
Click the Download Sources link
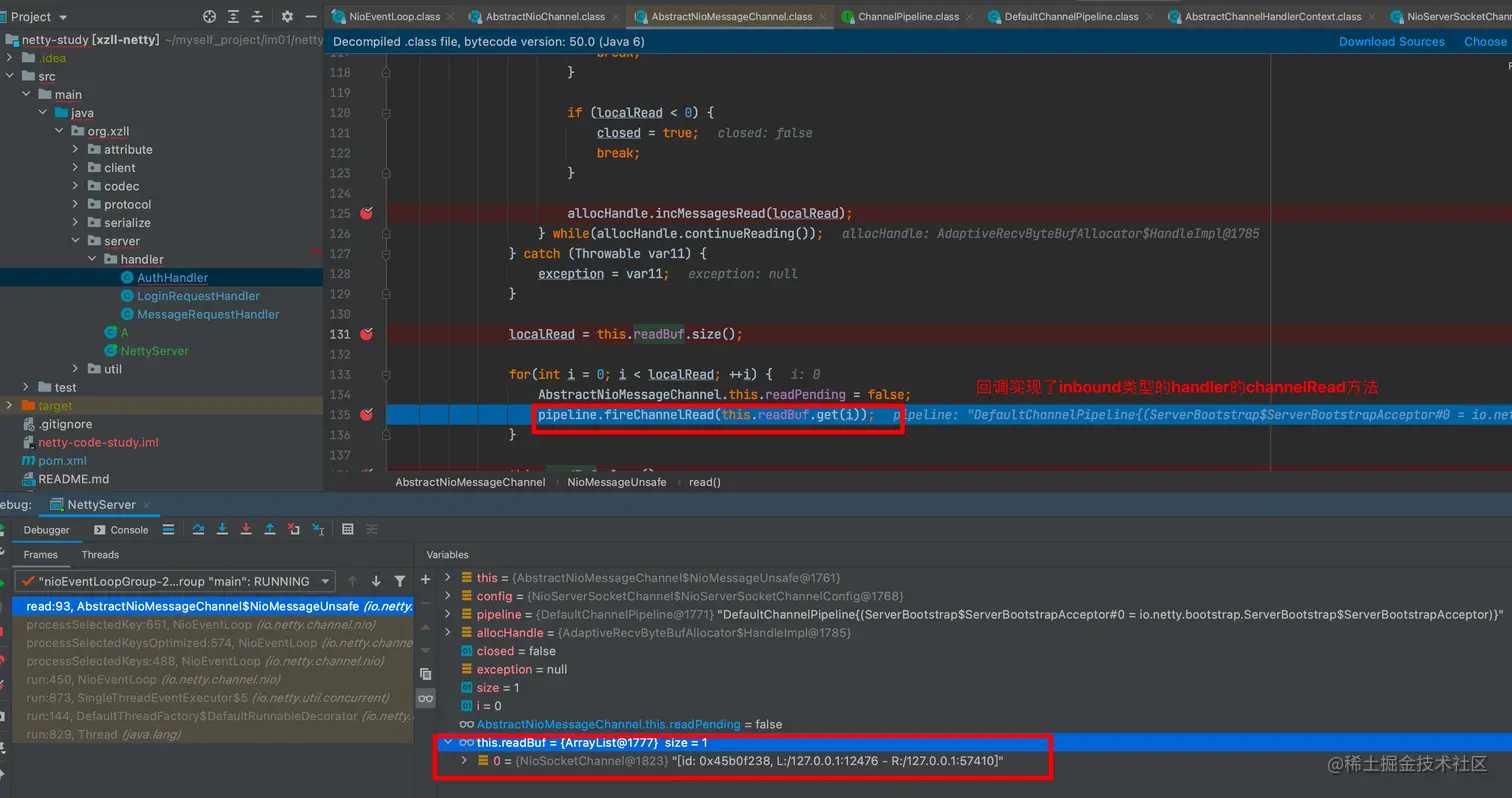tap(1392, 42)
